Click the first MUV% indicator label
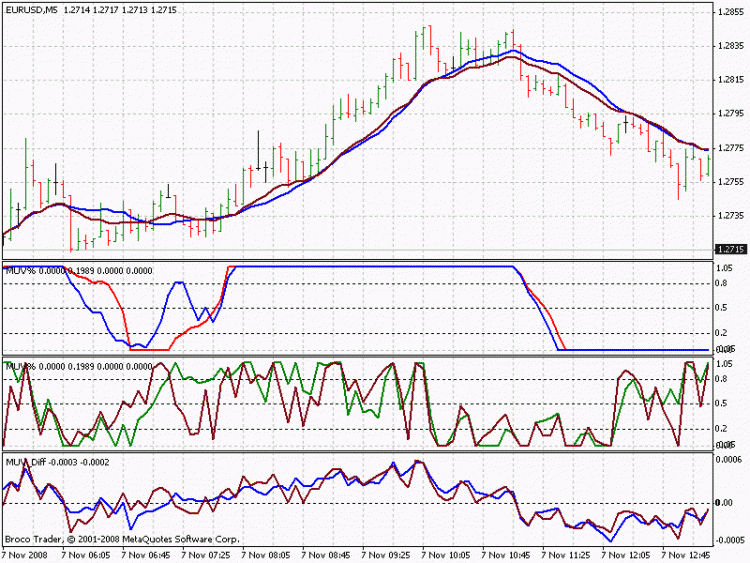This screenshot has height=563, width=750. pos(79,271)
